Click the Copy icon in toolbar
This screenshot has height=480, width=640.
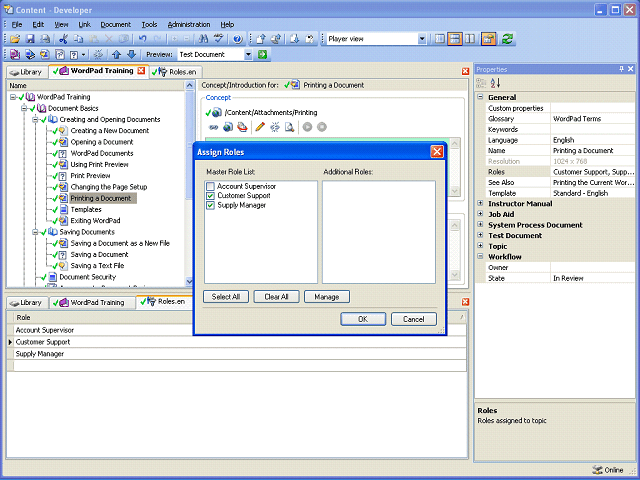pos(78,39)
